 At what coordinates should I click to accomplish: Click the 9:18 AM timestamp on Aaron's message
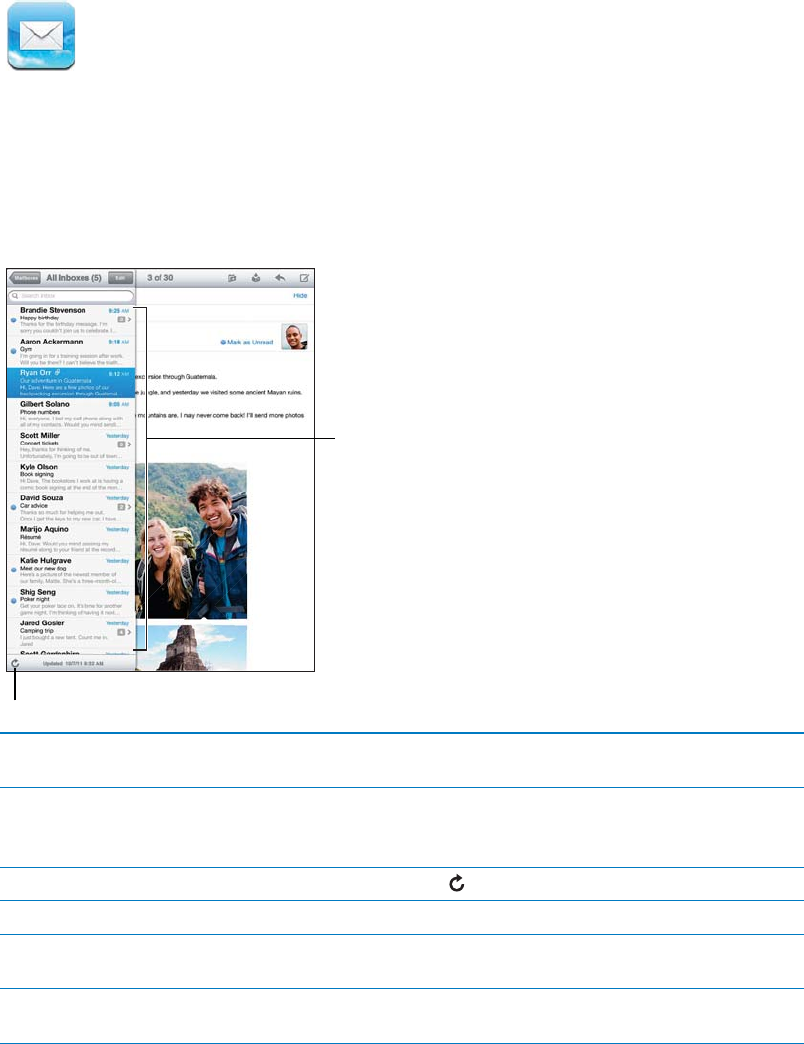(x=119, y=342)
